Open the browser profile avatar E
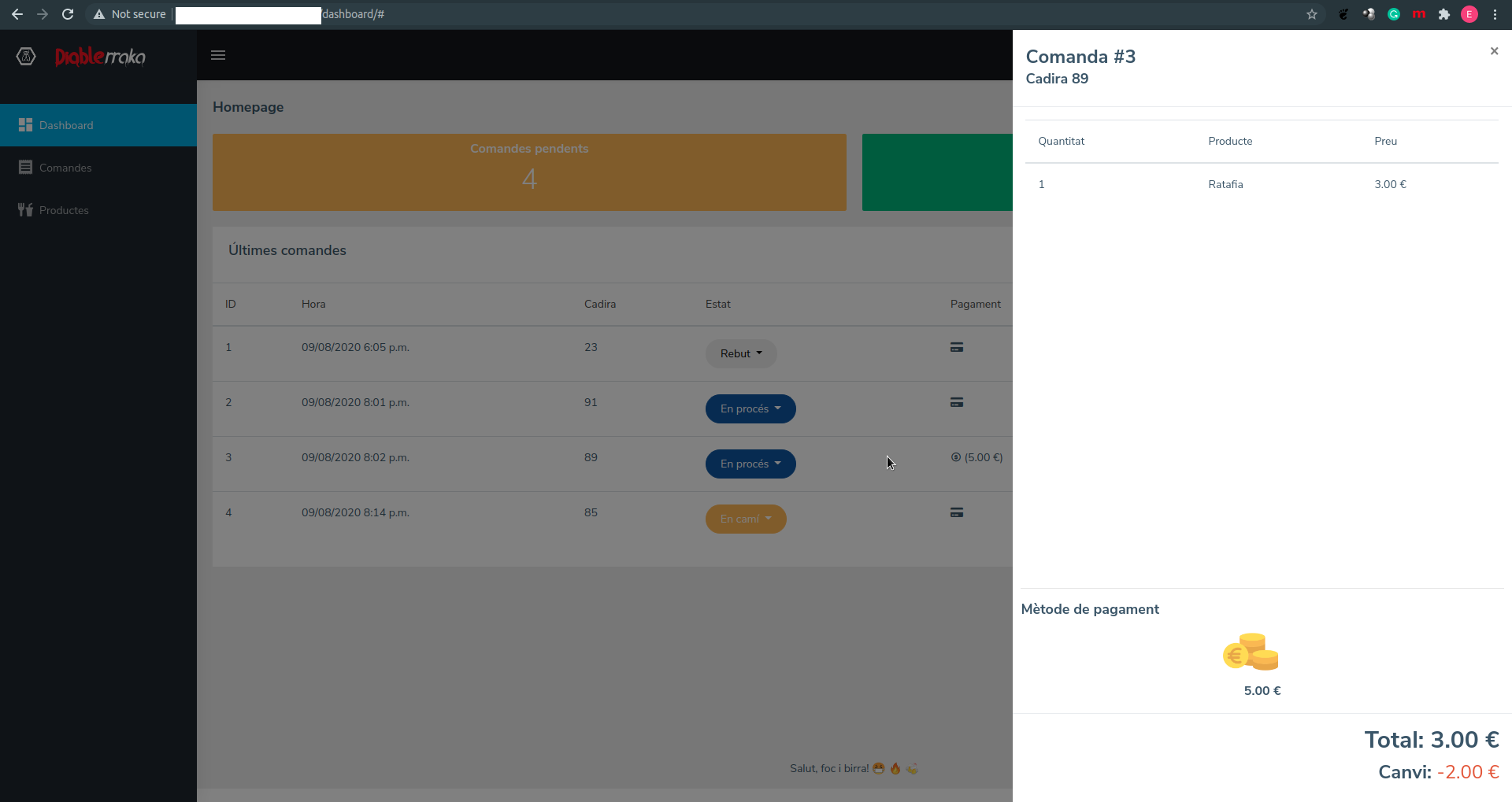Image resolution: width=1512 pixels, height=802 pixels. point(1469,14)
